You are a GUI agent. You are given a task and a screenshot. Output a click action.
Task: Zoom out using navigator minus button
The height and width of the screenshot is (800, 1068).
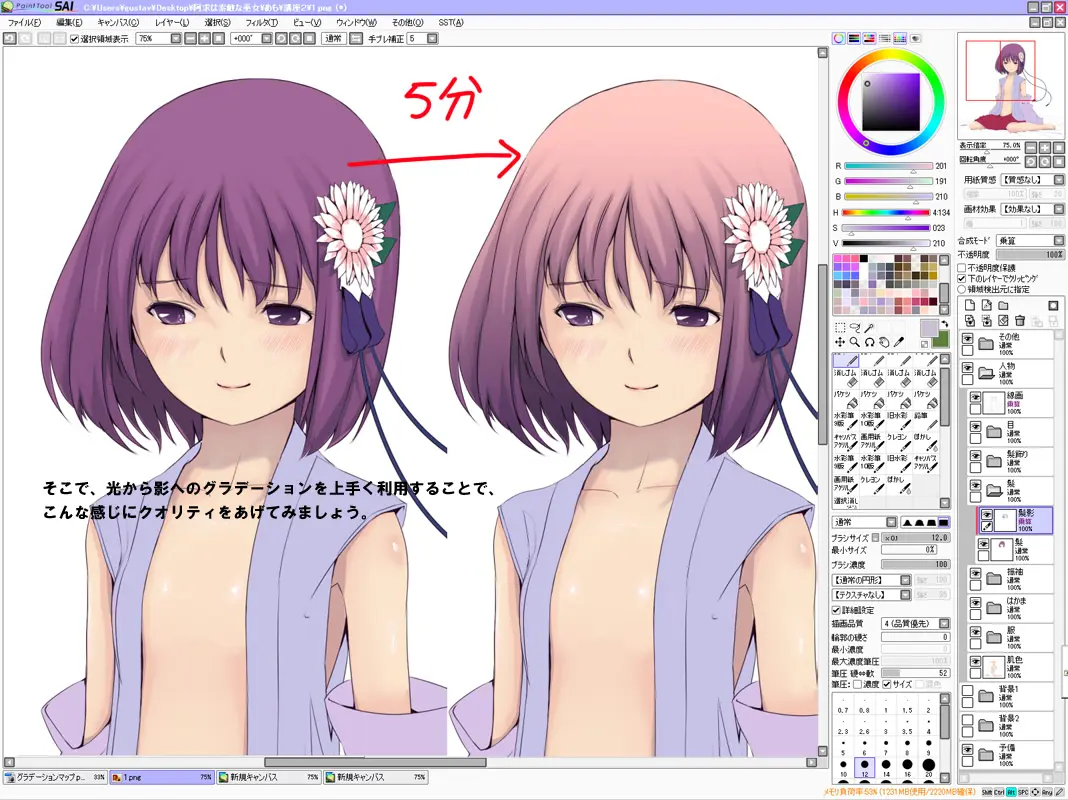(1031, 148)
